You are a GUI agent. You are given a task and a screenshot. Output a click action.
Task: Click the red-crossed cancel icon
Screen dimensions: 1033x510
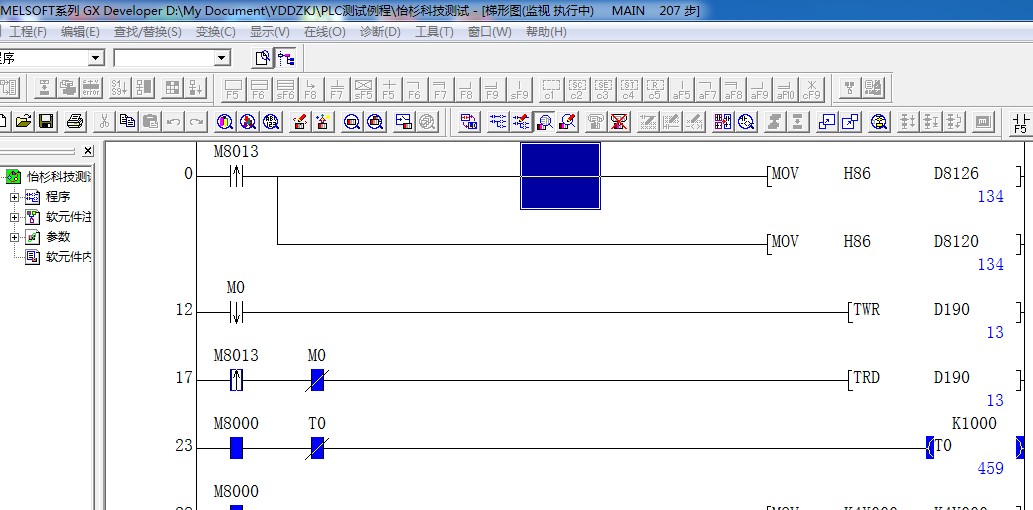click(619, 121)
